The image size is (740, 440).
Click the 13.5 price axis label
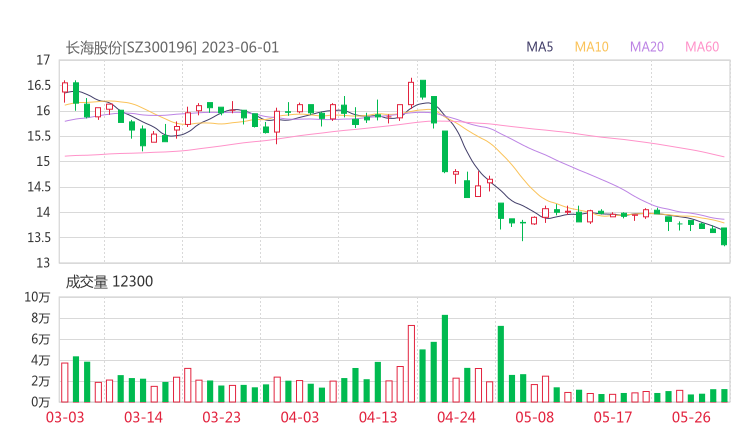pyautogui.click(x=39, y=237)
